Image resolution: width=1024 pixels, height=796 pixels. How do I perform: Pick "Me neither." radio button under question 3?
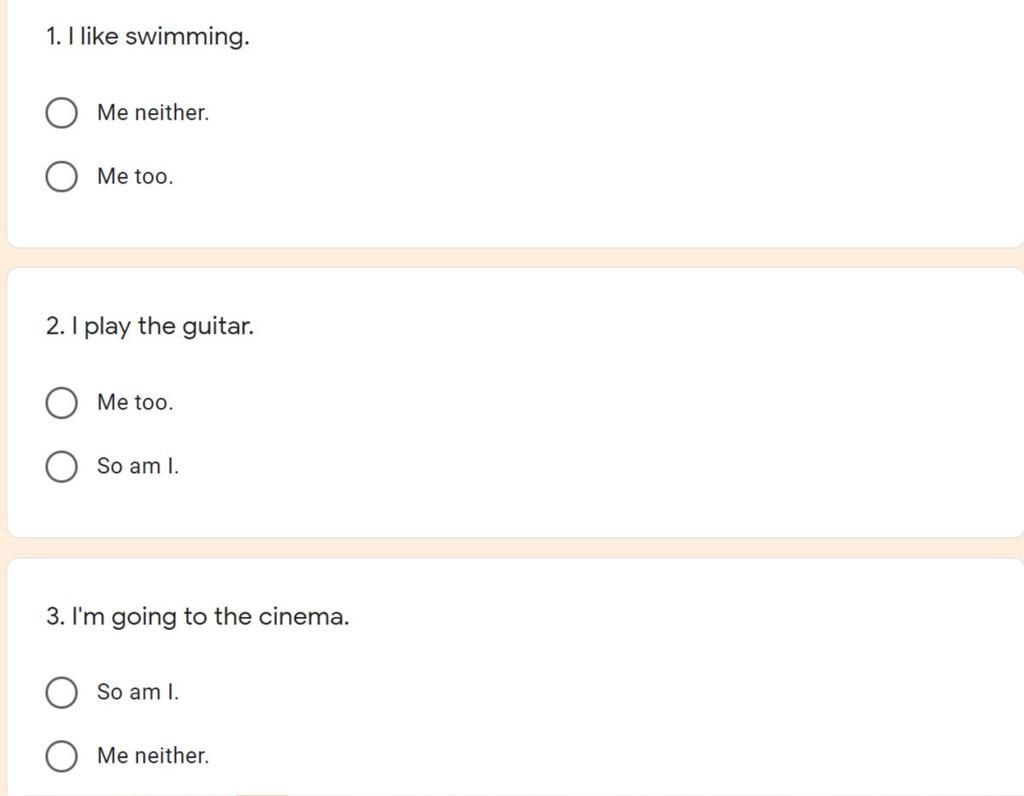(x=61, y=756)
